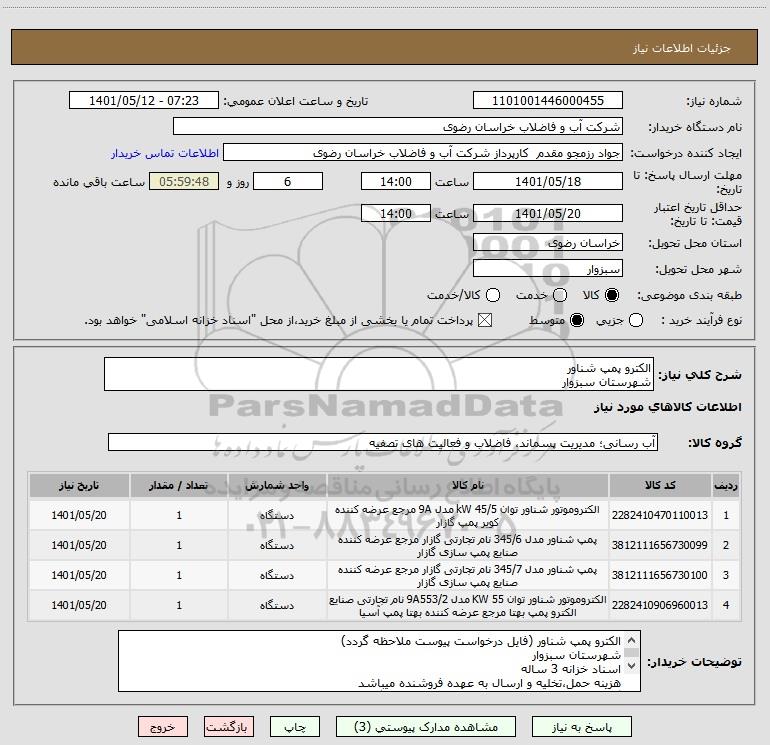Screen dimensions: 770x745
Task: Click the request creator name field
Action: (x=423, y=153)
